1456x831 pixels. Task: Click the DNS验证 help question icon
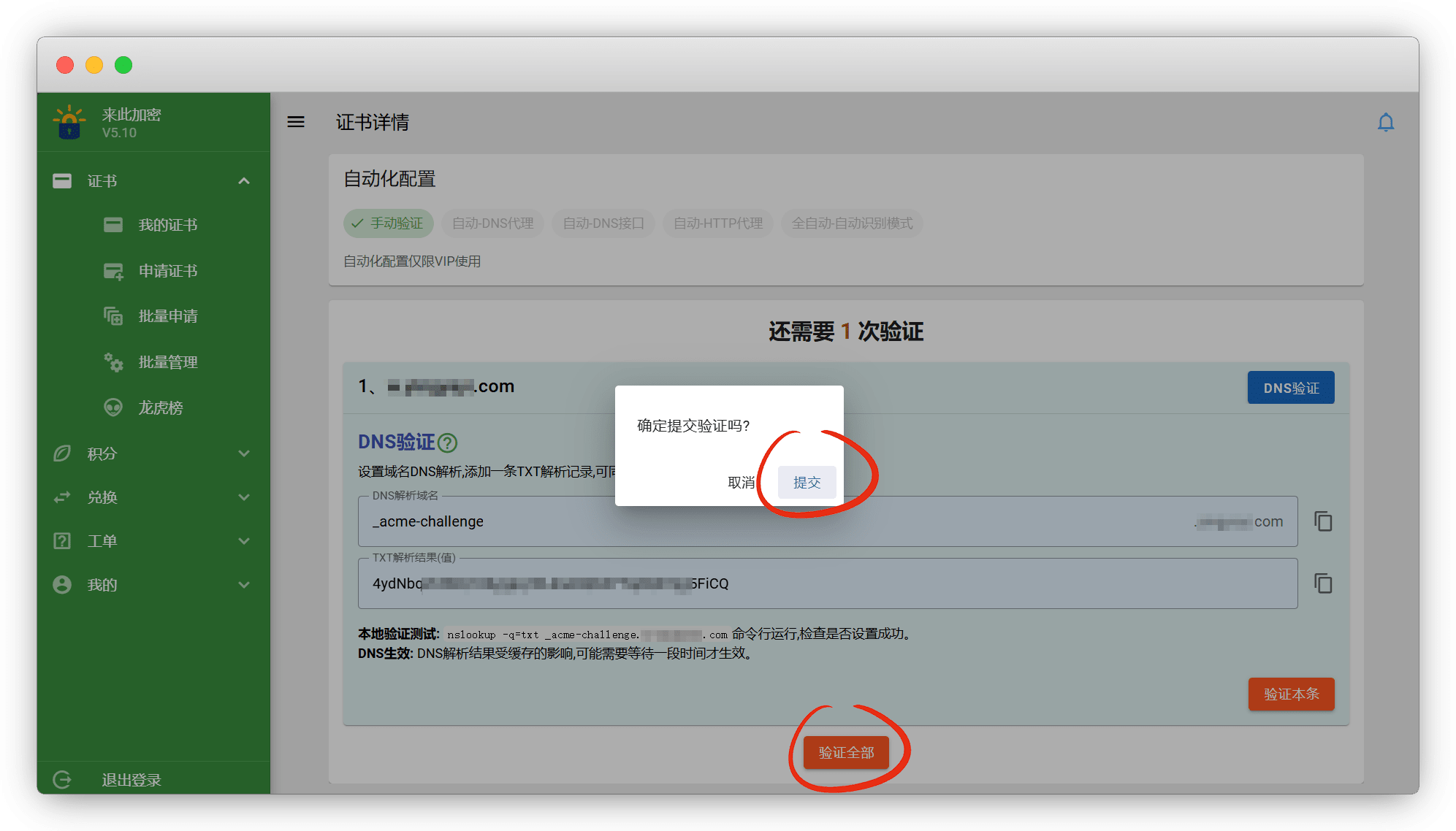(x=448, y=443)
